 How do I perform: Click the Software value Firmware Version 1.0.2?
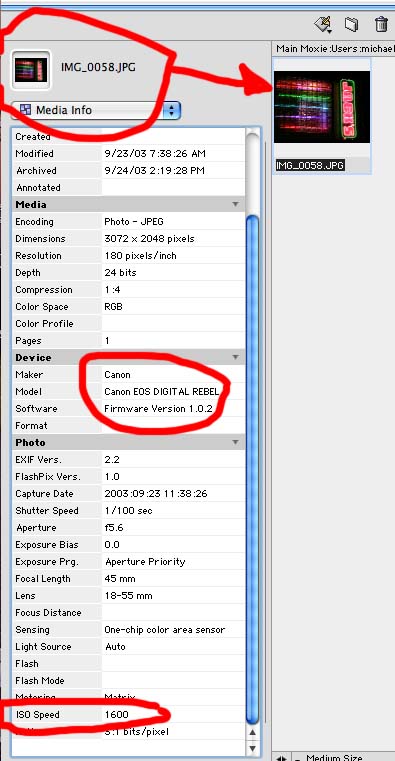[158, 409]
